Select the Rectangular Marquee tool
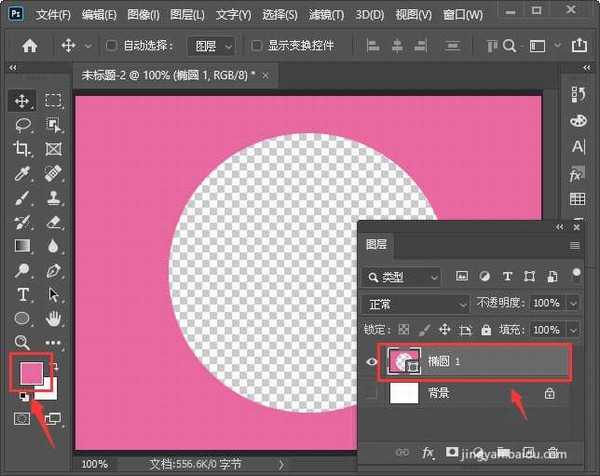This screenshot has width=600, height=476. (x=53, y=101)
